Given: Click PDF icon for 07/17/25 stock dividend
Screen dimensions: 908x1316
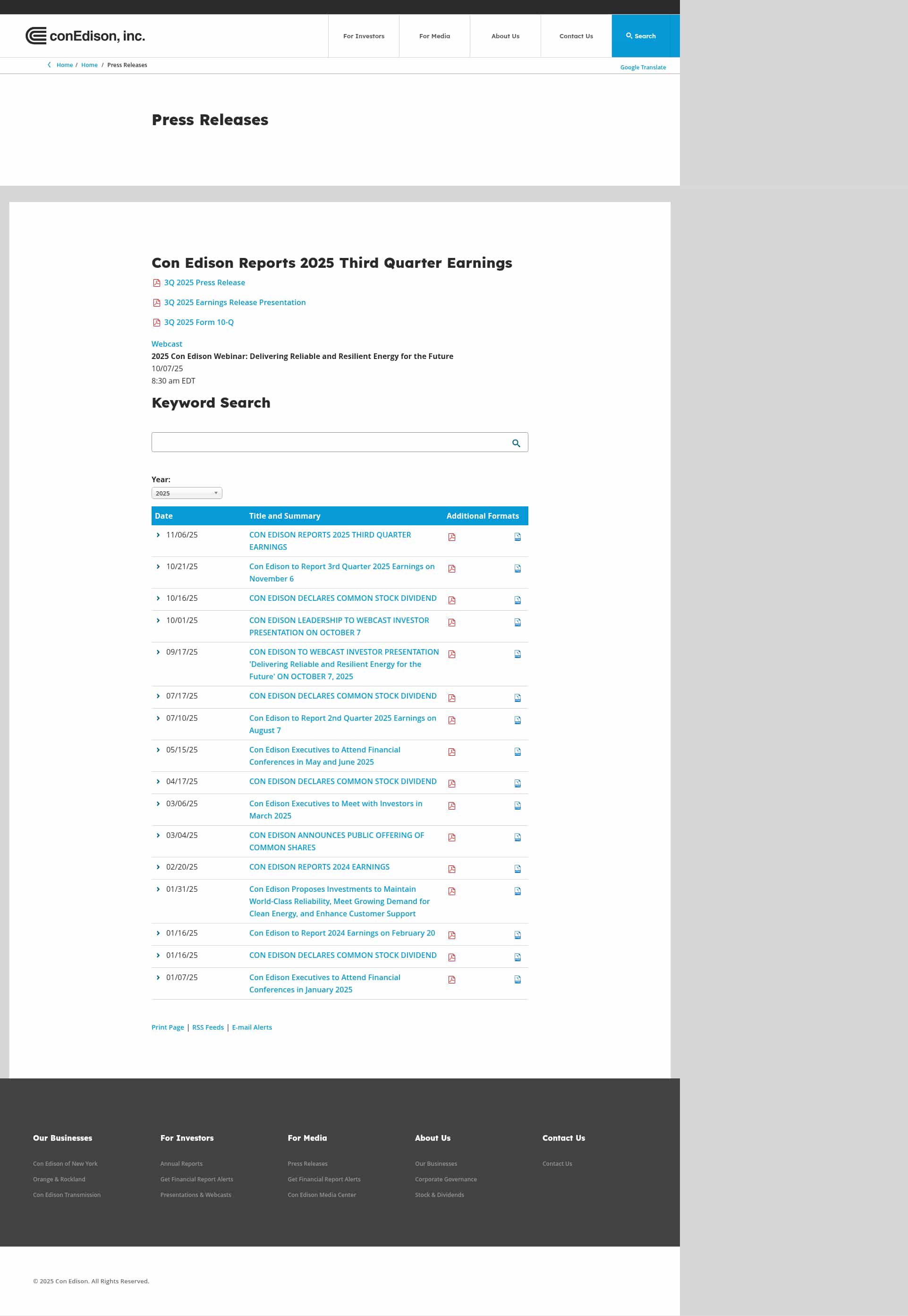Looking at the screenshot, I should click(452, 697).
